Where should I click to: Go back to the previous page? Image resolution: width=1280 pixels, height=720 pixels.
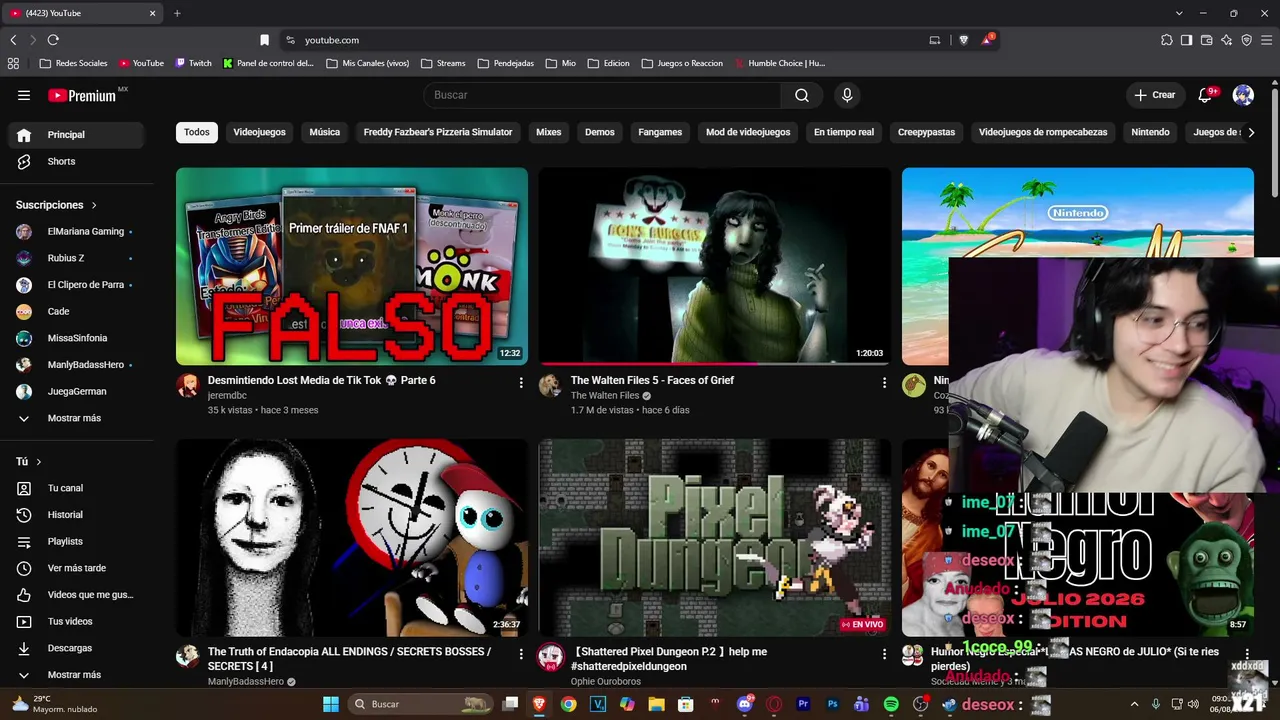13,40
